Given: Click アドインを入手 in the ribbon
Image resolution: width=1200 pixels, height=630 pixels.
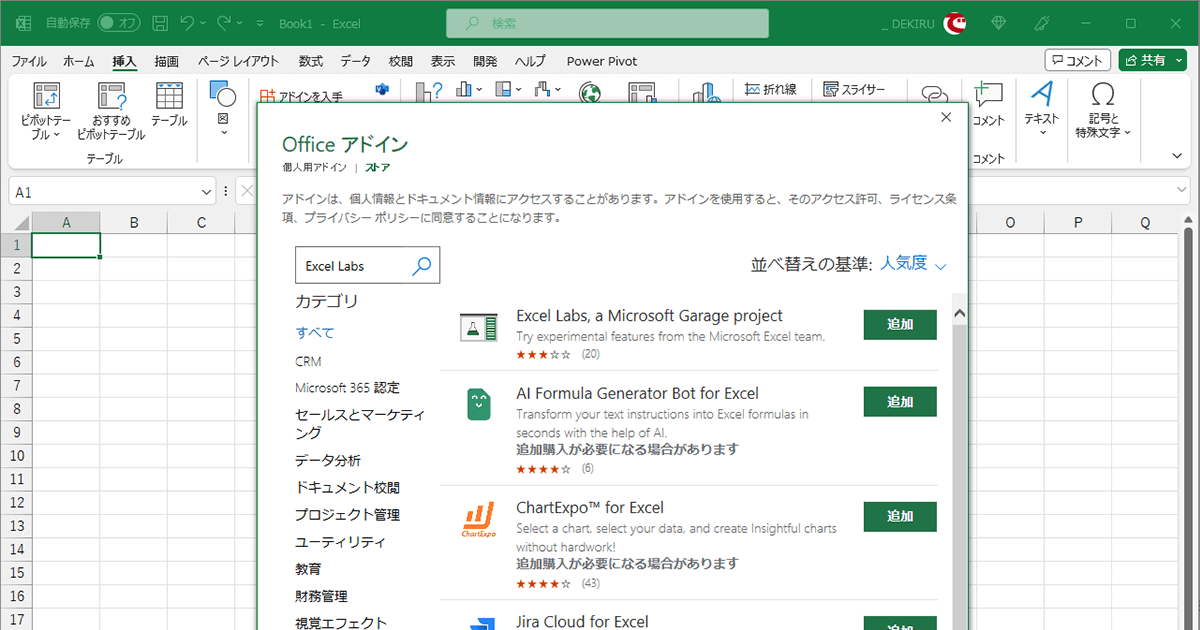Looking at the screenshot, I should coord(301,96).
